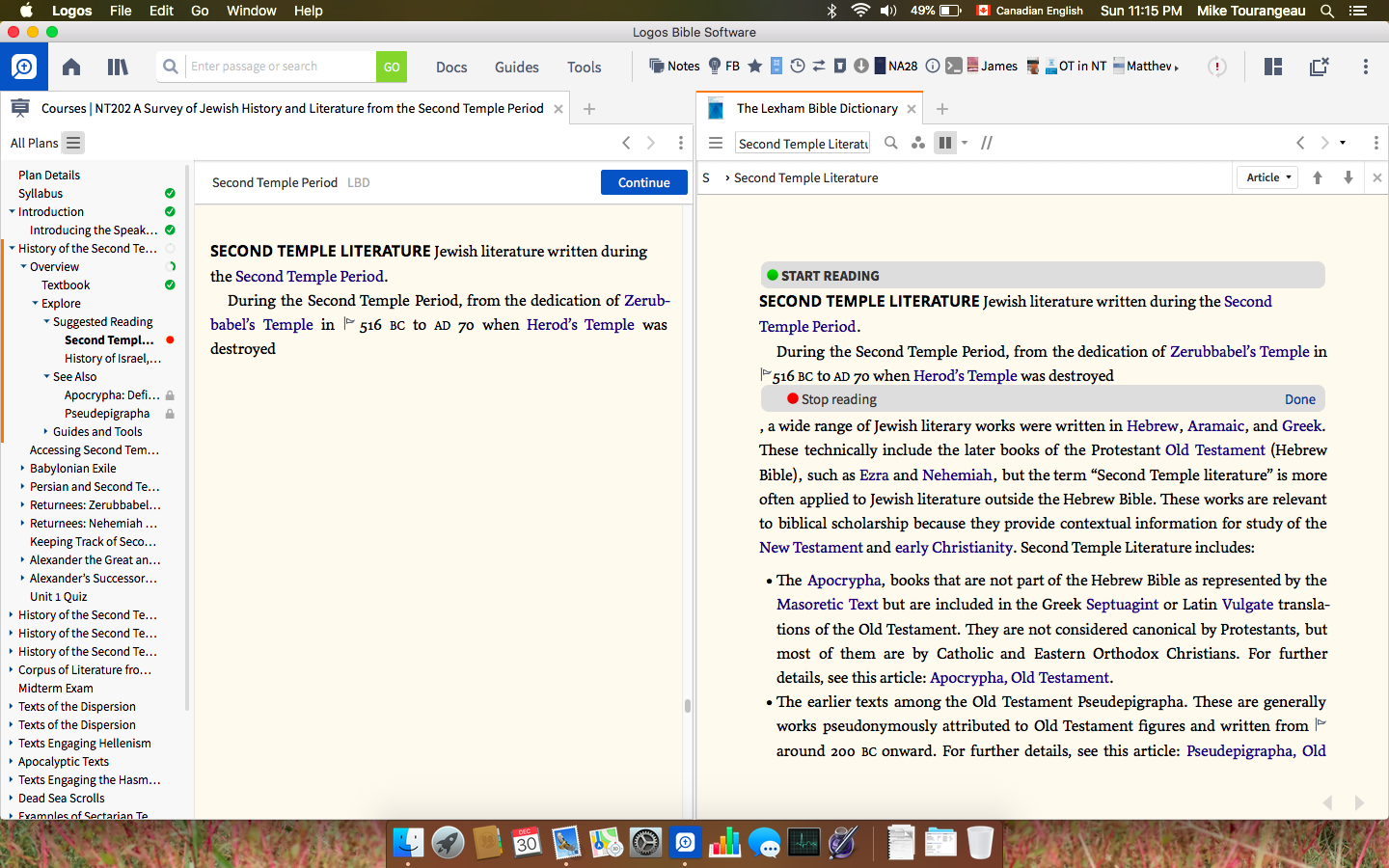Click the passage or search input
Image resolution: width=1389 pixels, height=868 pixels.
point(281,67)
